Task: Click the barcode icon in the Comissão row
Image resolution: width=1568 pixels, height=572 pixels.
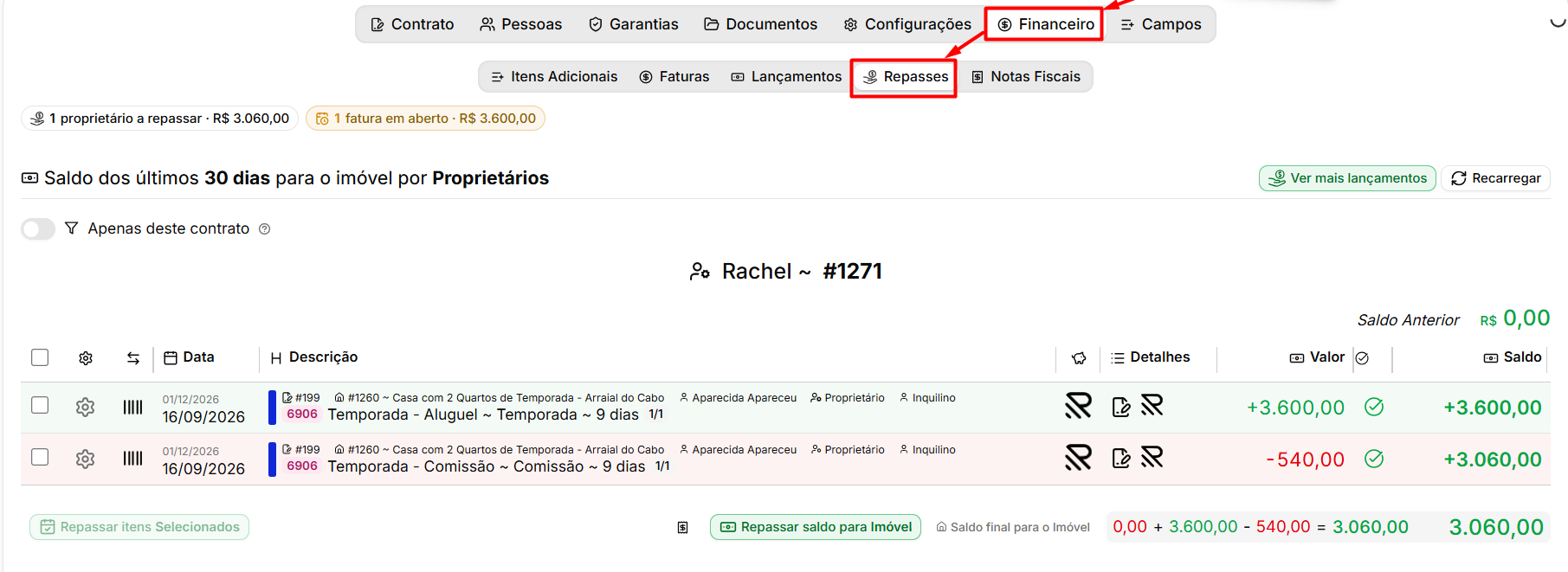Action: tap(132, 459)
